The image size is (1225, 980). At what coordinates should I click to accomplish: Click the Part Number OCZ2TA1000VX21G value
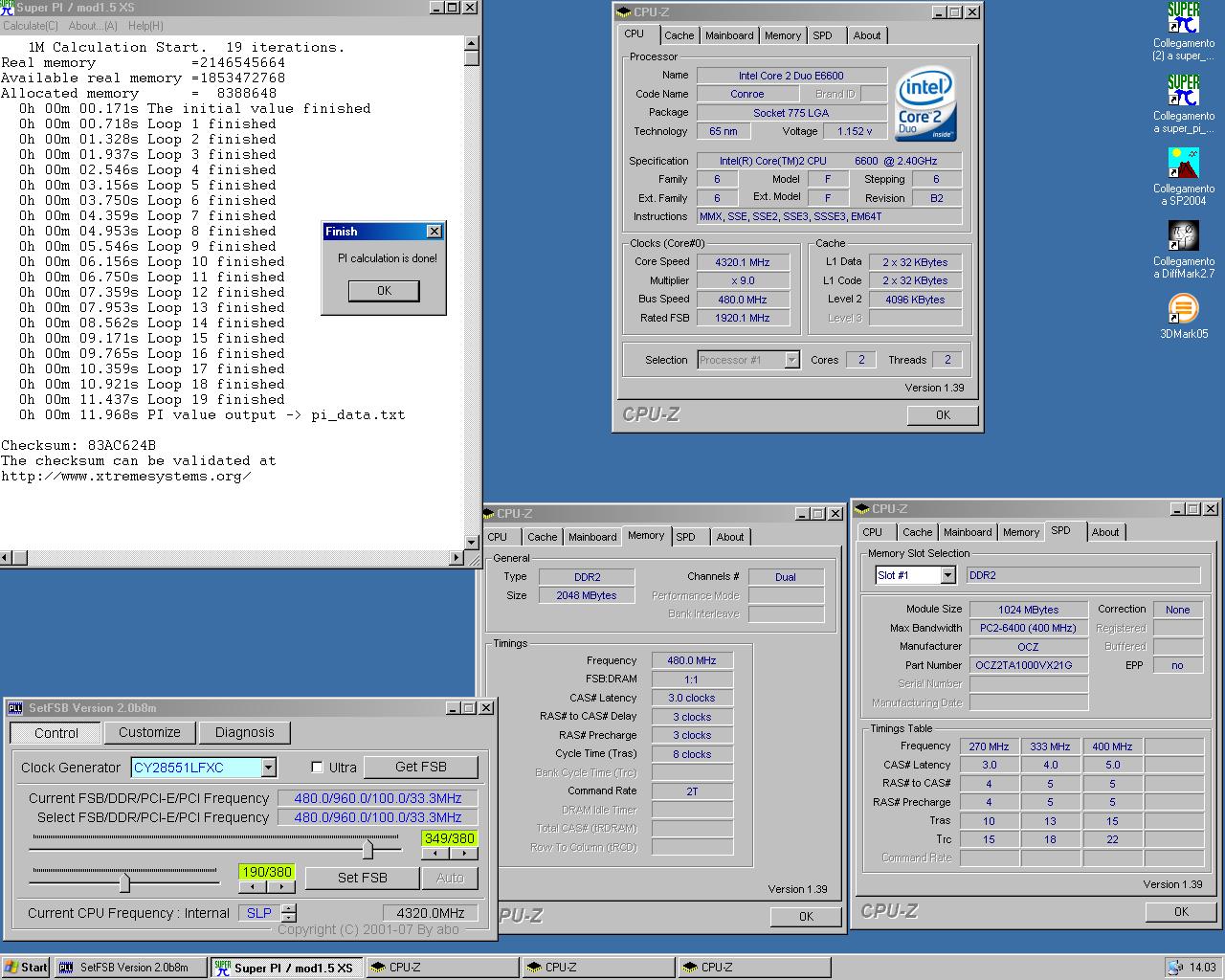1029,665
